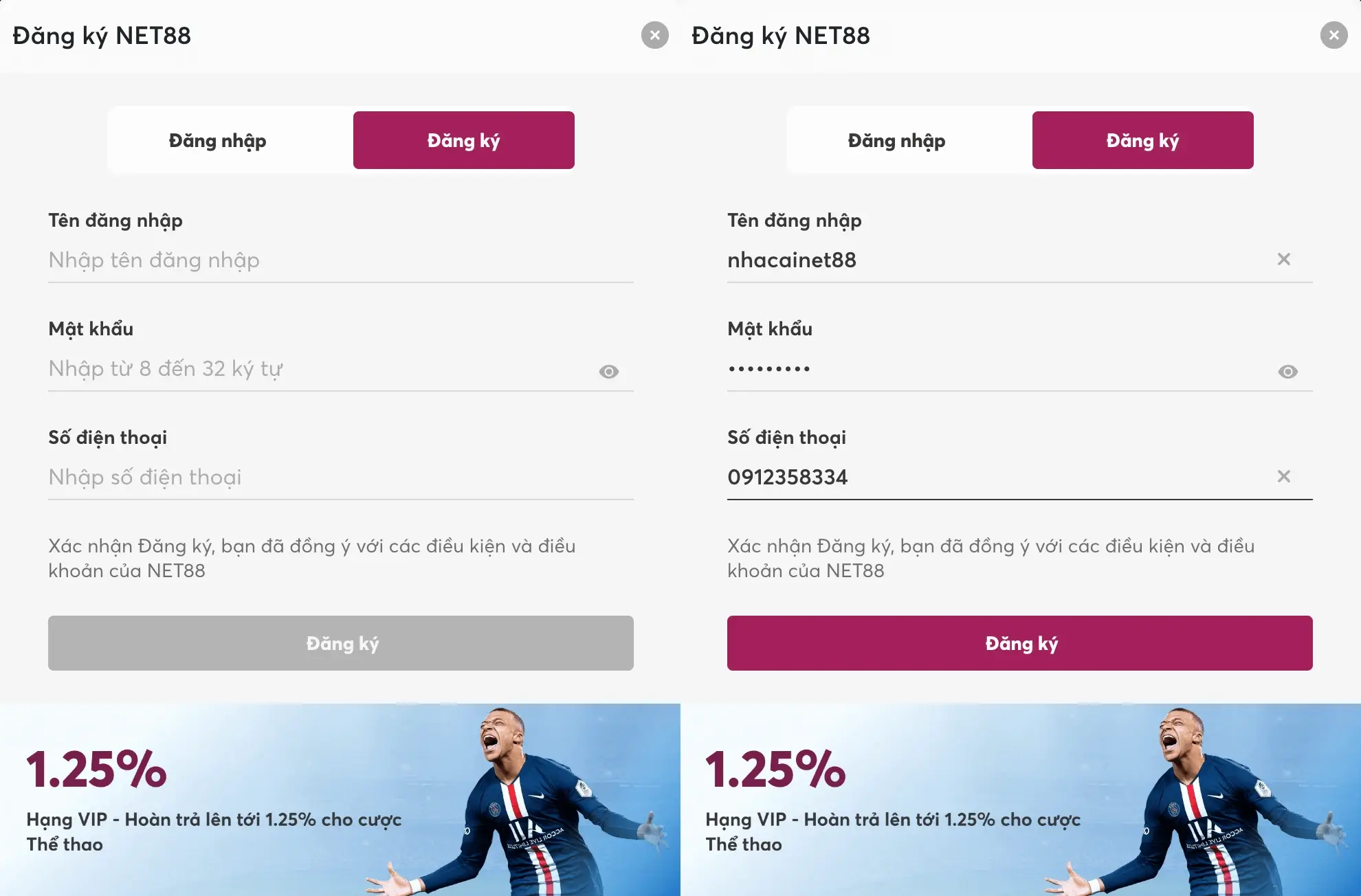Select Đăng ký tab above nhacainet88 form
This screenshot has width=1361, height=896.
pos(1142,140)
